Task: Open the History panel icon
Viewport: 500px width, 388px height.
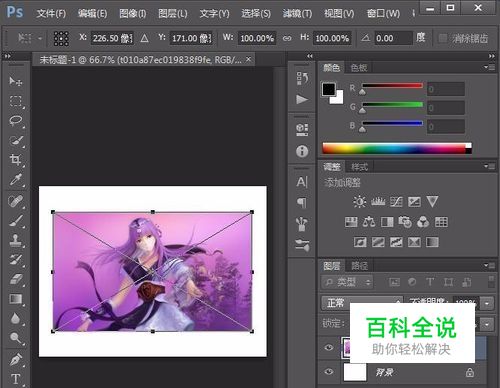Action: click(x=302, y=78)
